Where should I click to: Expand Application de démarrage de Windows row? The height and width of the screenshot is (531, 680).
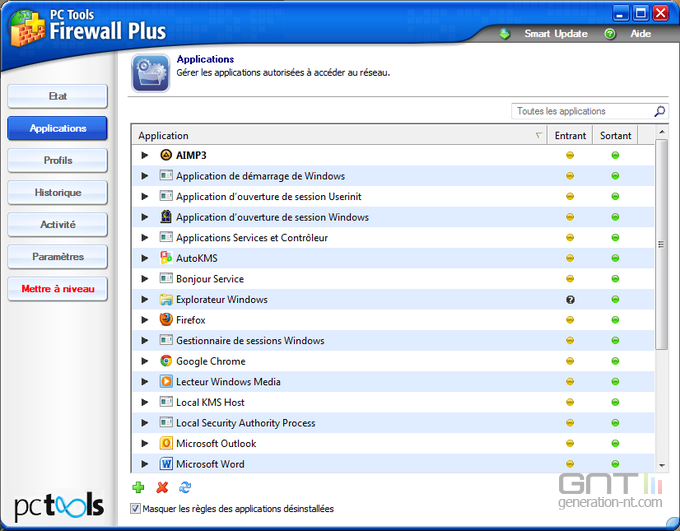point(145,176)
